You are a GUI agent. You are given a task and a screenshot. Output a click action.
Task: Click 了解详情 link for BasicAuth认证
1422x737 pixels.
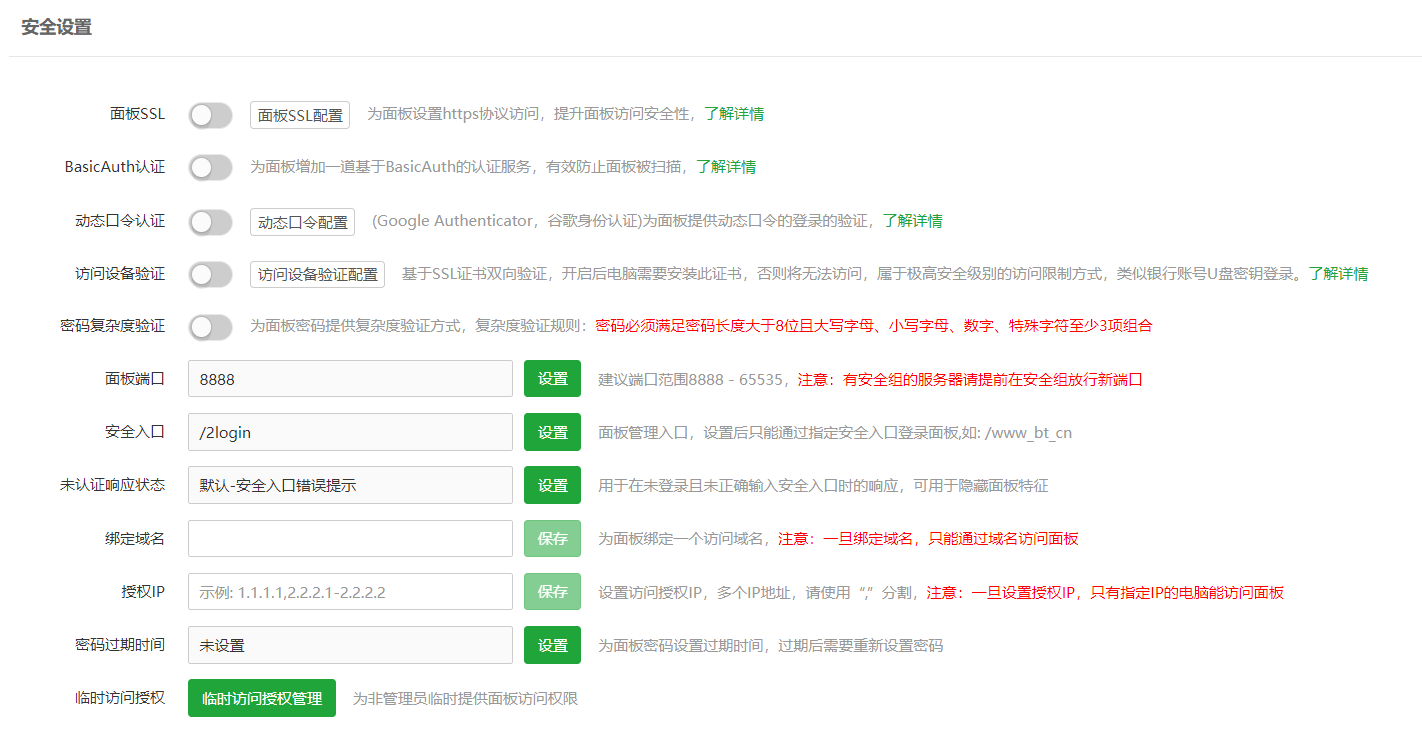(x=726, y=167)
